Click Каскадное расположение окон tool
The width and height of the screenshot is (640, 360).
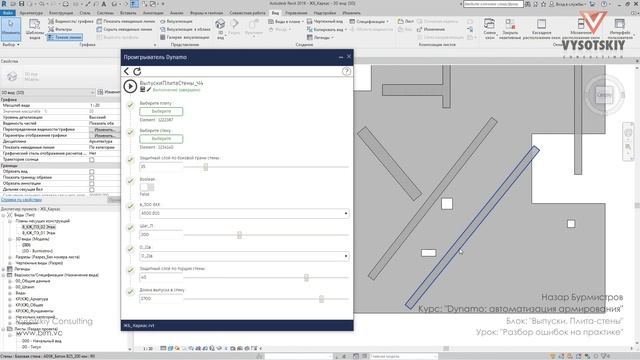pos(541,29)
